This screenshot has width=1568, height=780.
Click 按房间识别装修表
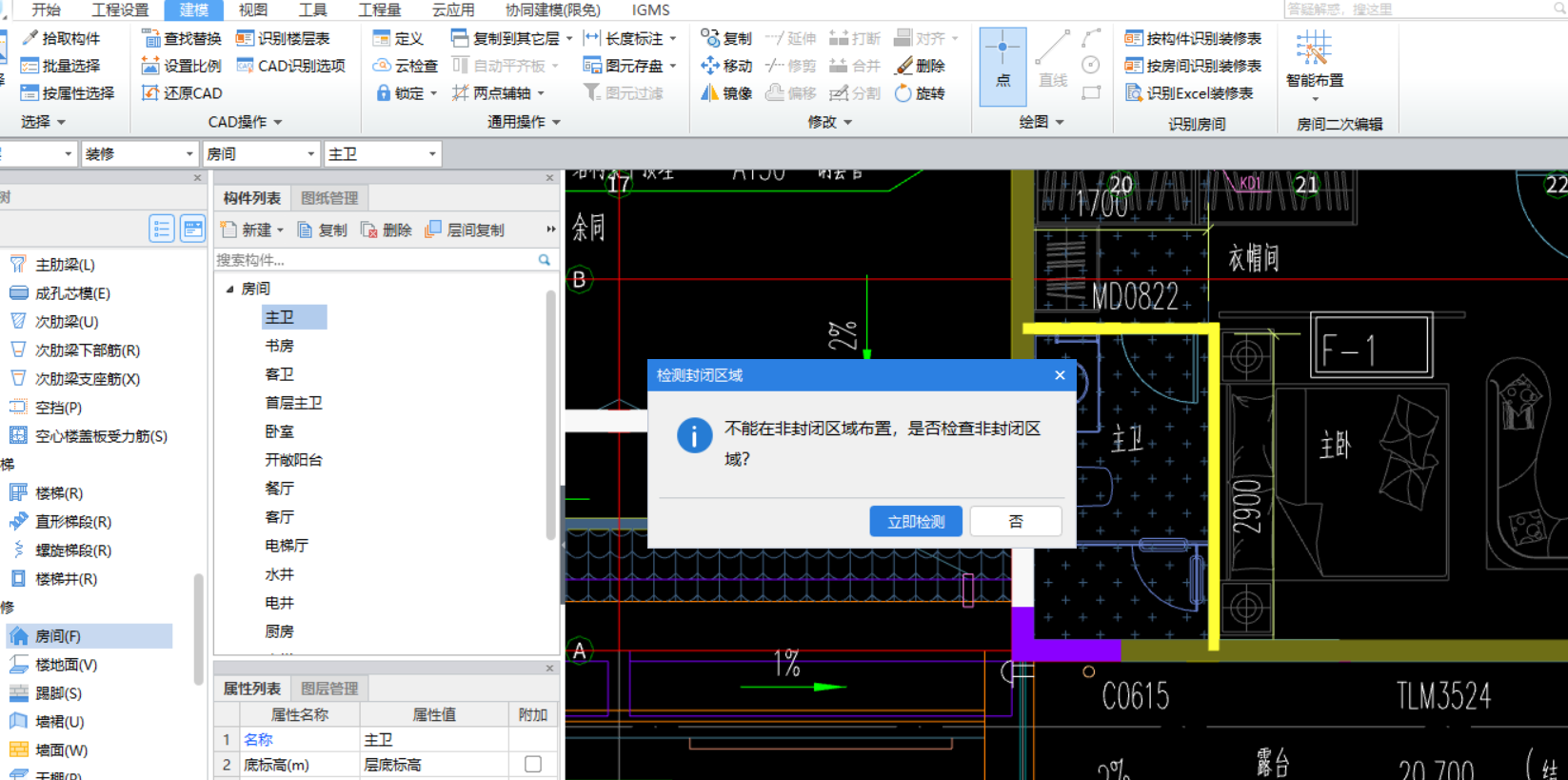(1193, 66)
